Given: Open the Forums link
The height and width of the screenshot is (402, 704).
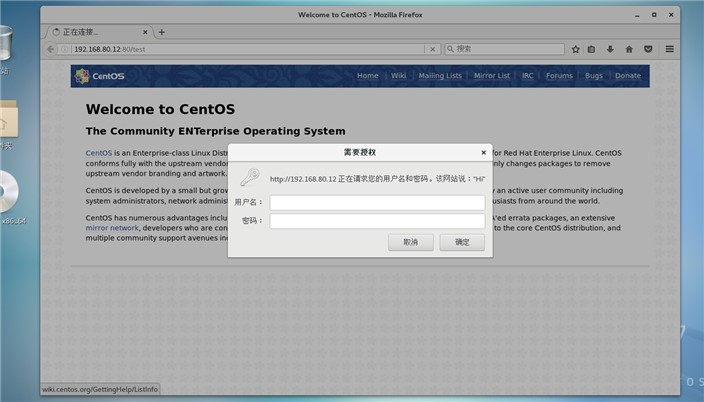Looking at the screenshot, I should coord(559,75).
